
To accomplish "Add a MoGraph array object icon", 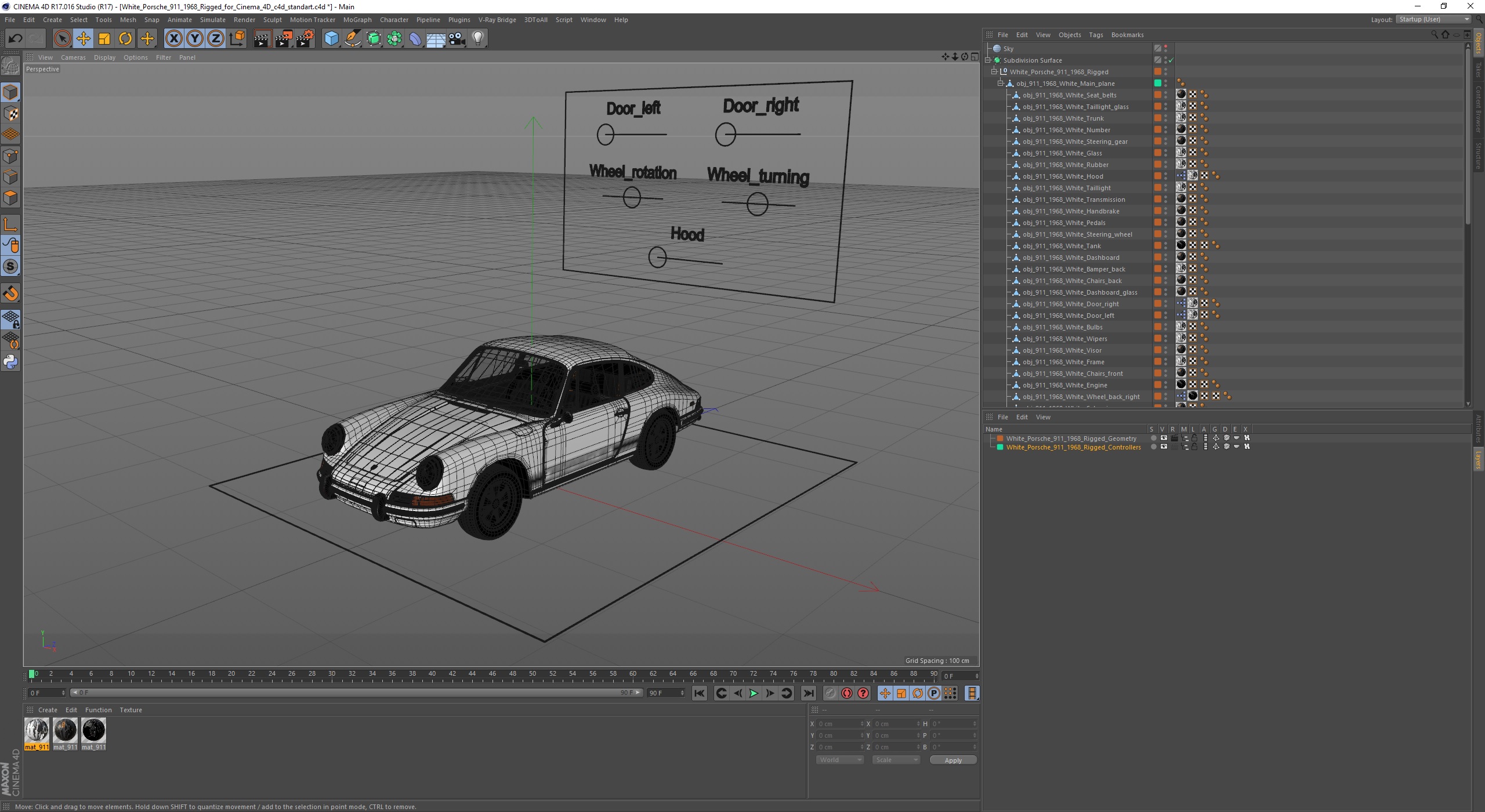I will [x=394, y=39].
